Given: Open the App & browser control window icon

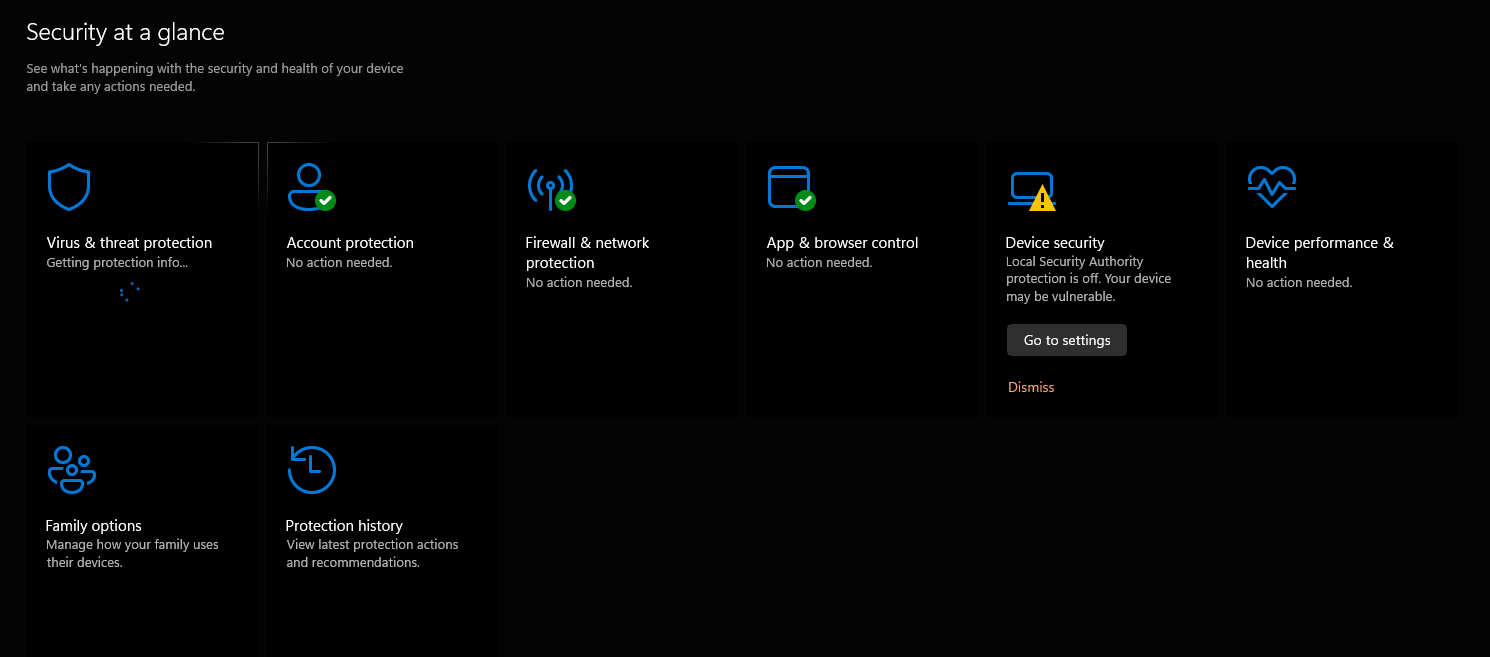Looking at the screenshot, I should [x=791, y=188].
